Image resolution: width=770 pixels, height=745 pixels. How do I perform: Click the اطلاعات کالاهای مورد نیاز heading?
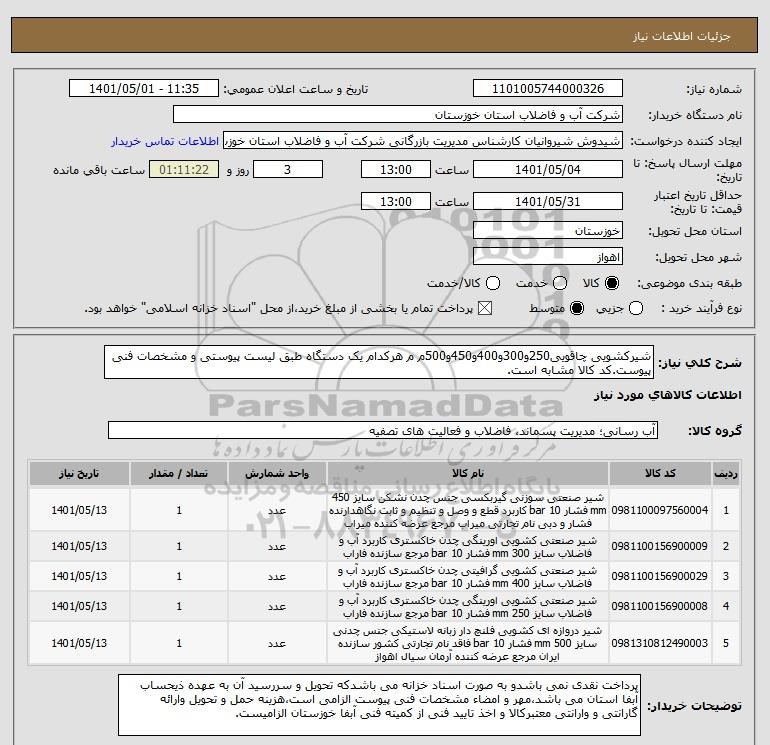tap(668, 396)
